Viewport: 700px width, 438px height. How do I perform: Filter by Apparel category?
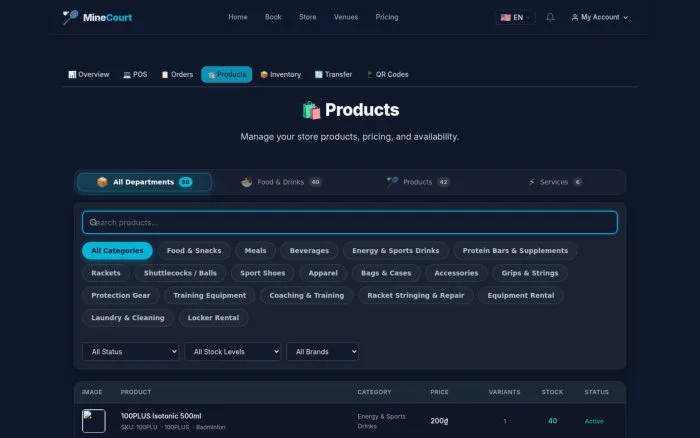[x=323, y=273]
